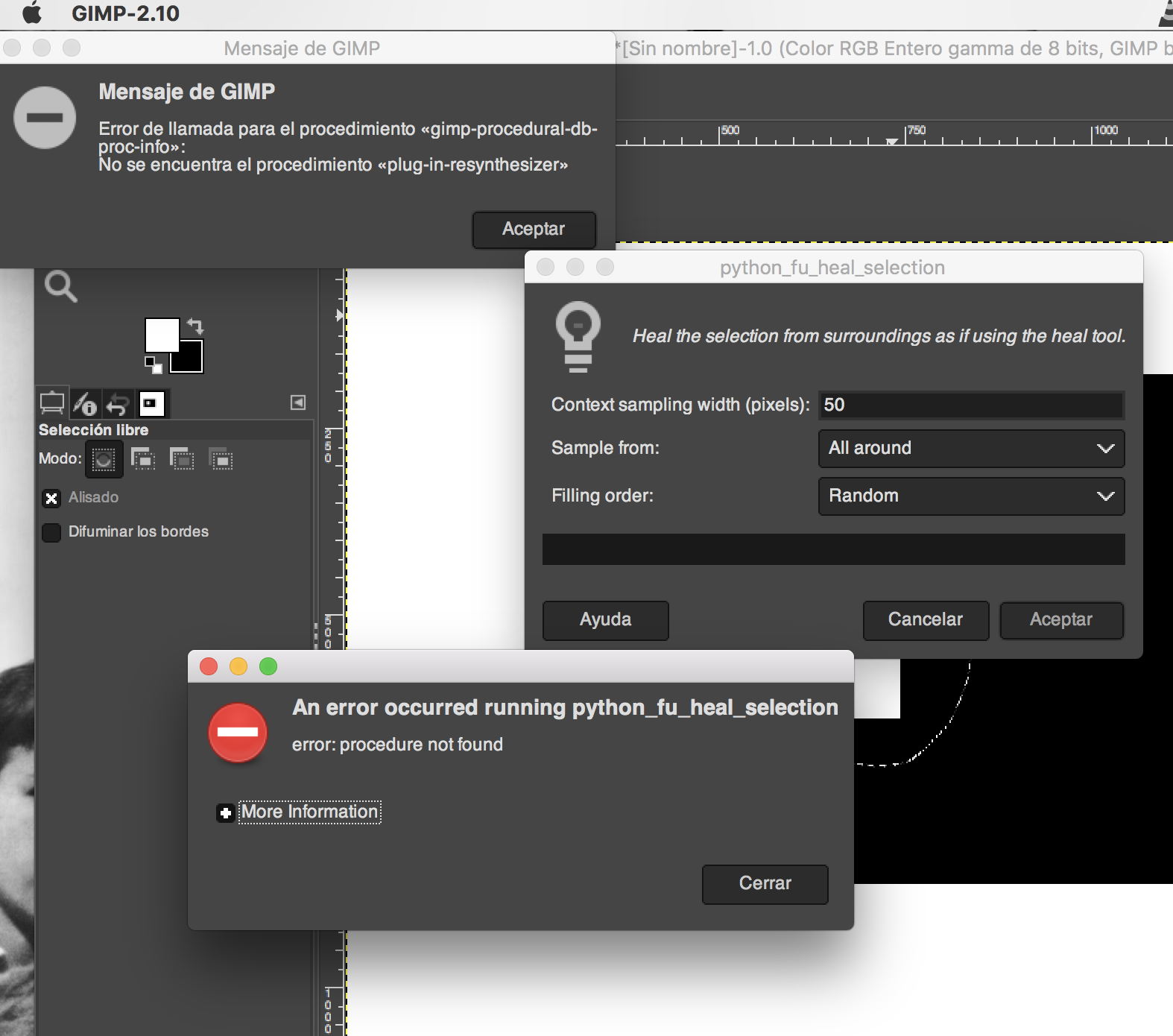Viewport: 1173px width, 1036px height.
Task: Uncheck the Alisado checkbox
Action: click(51, 498)
